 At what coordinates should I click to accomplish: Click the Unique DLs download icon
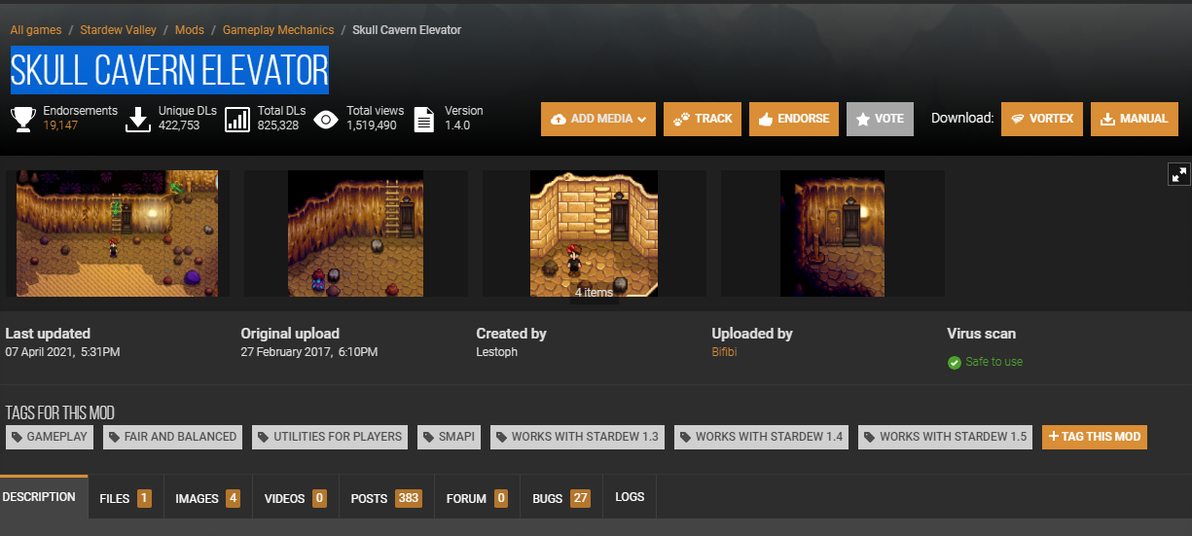(138, 119)
